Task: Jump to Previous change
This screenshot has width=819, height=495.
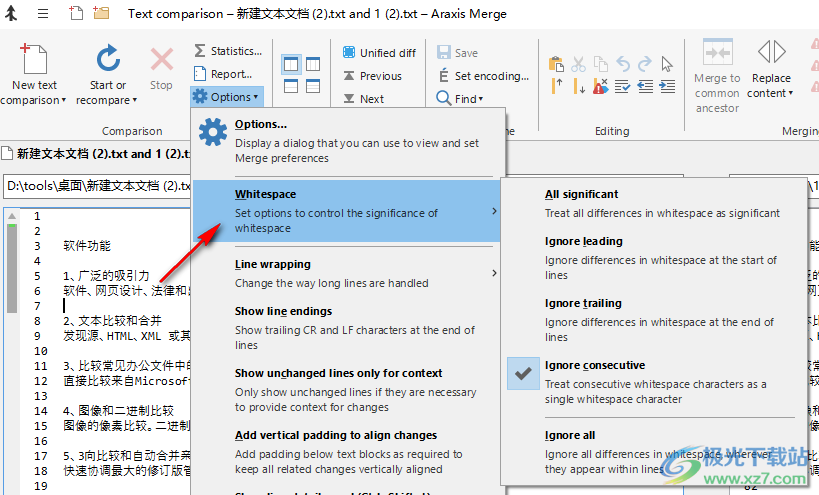Action: click(372, 76)
